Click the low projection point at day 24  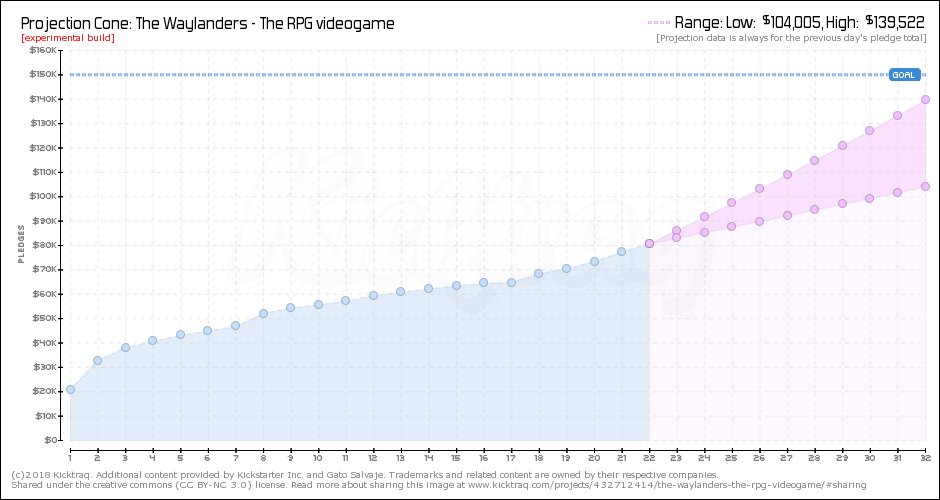click(704, 232)
